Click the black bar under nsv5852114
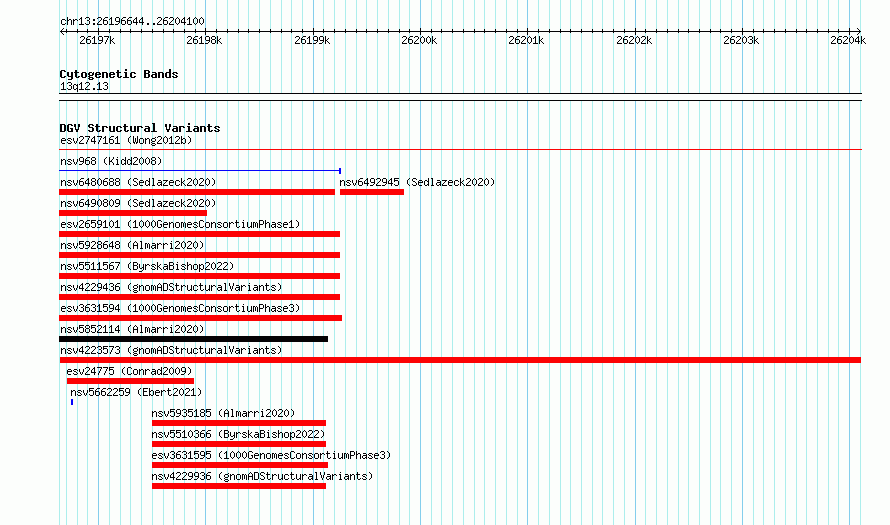Screen dimensions: 890x525 [194, 339]
